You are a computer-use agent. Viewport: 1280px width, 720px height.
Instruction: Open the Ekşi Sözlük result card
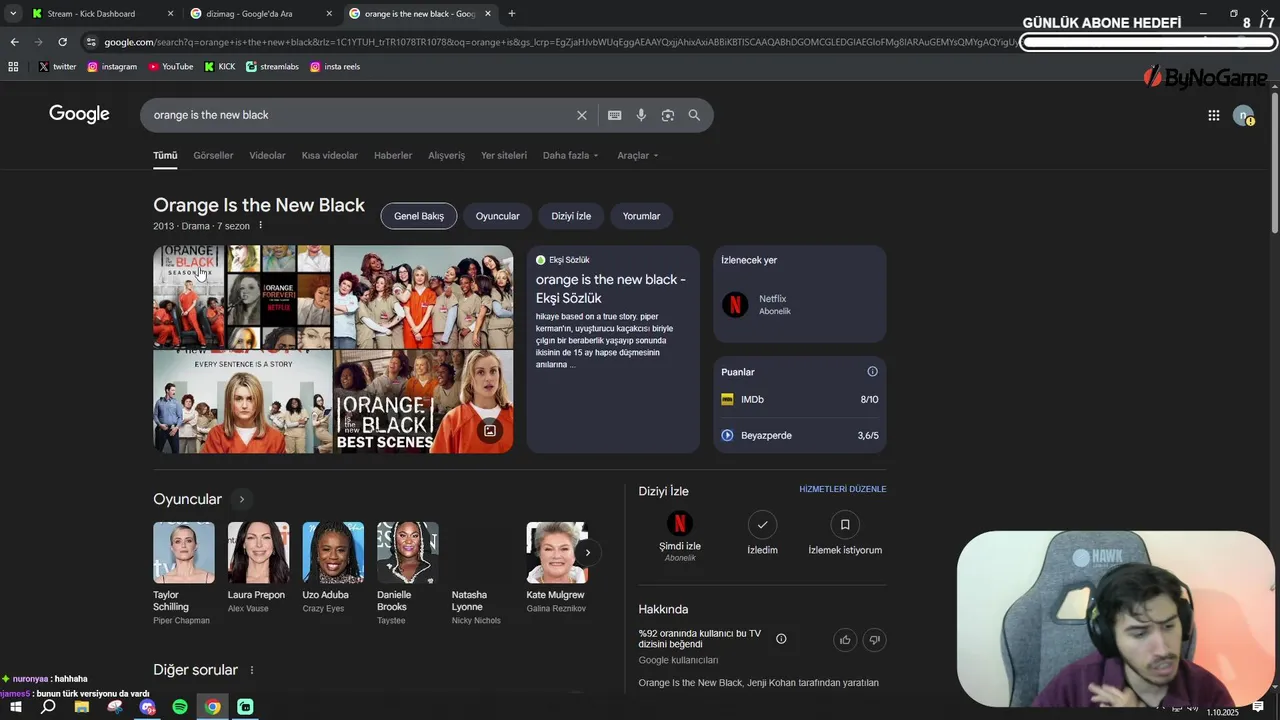tap(613, 349)
